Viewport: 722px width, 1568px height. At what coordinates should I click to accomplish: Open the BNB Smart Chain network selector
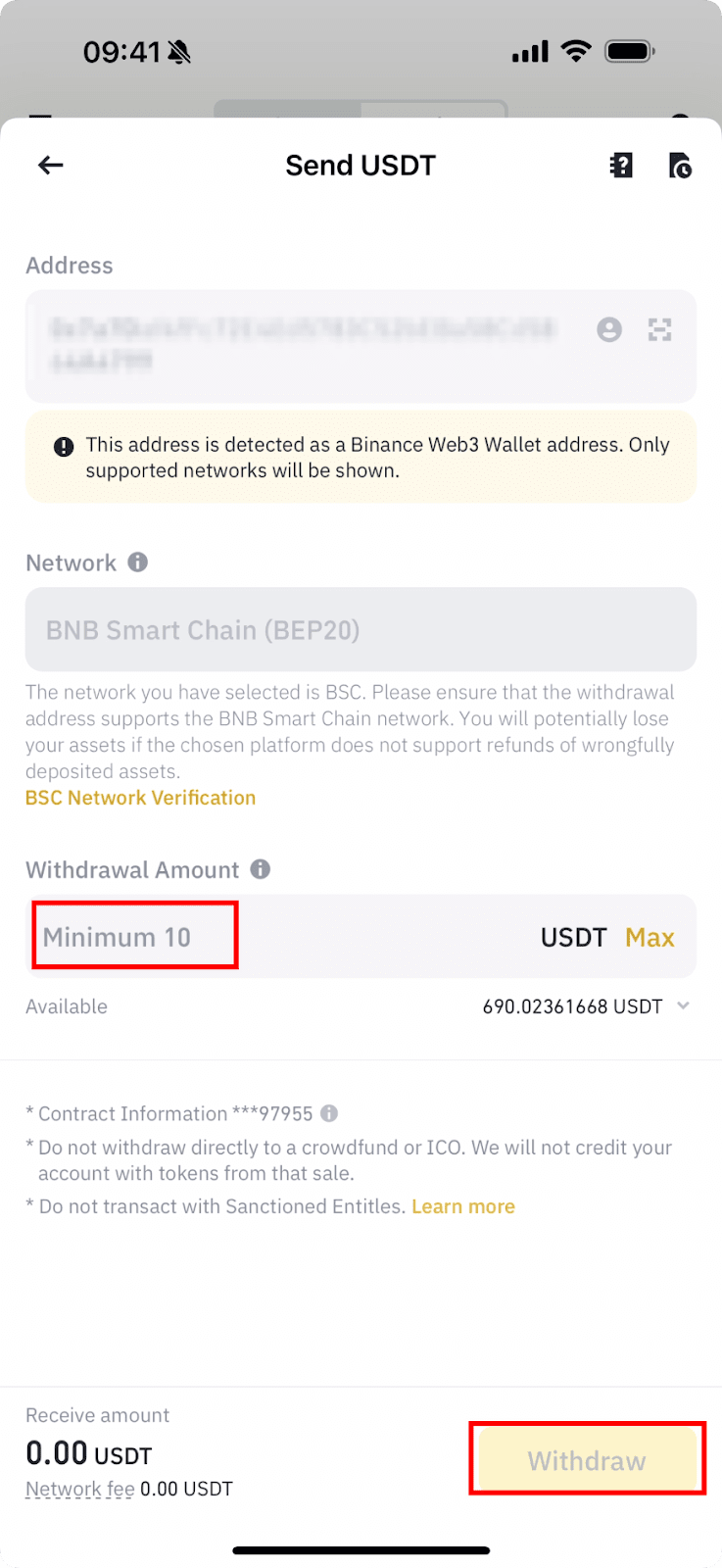pos(361,630)
